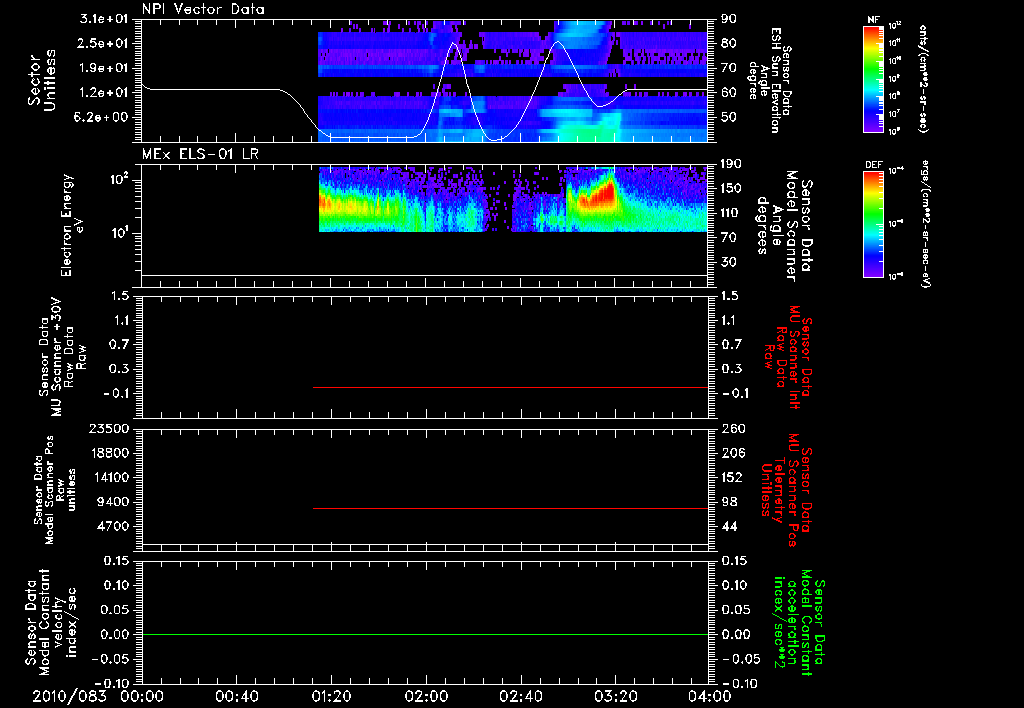Click the 'ergs/(cm**2-sr-sec-eV)' units label
The height and width of the screenshot is (708, 1024).
pos(926,224)
